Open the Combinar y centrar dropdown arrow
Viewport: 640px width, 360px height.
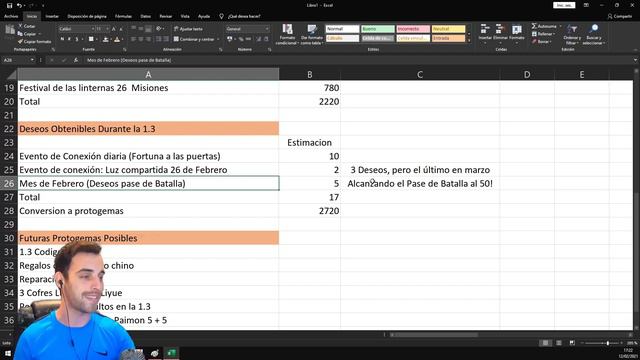point(218,39)
